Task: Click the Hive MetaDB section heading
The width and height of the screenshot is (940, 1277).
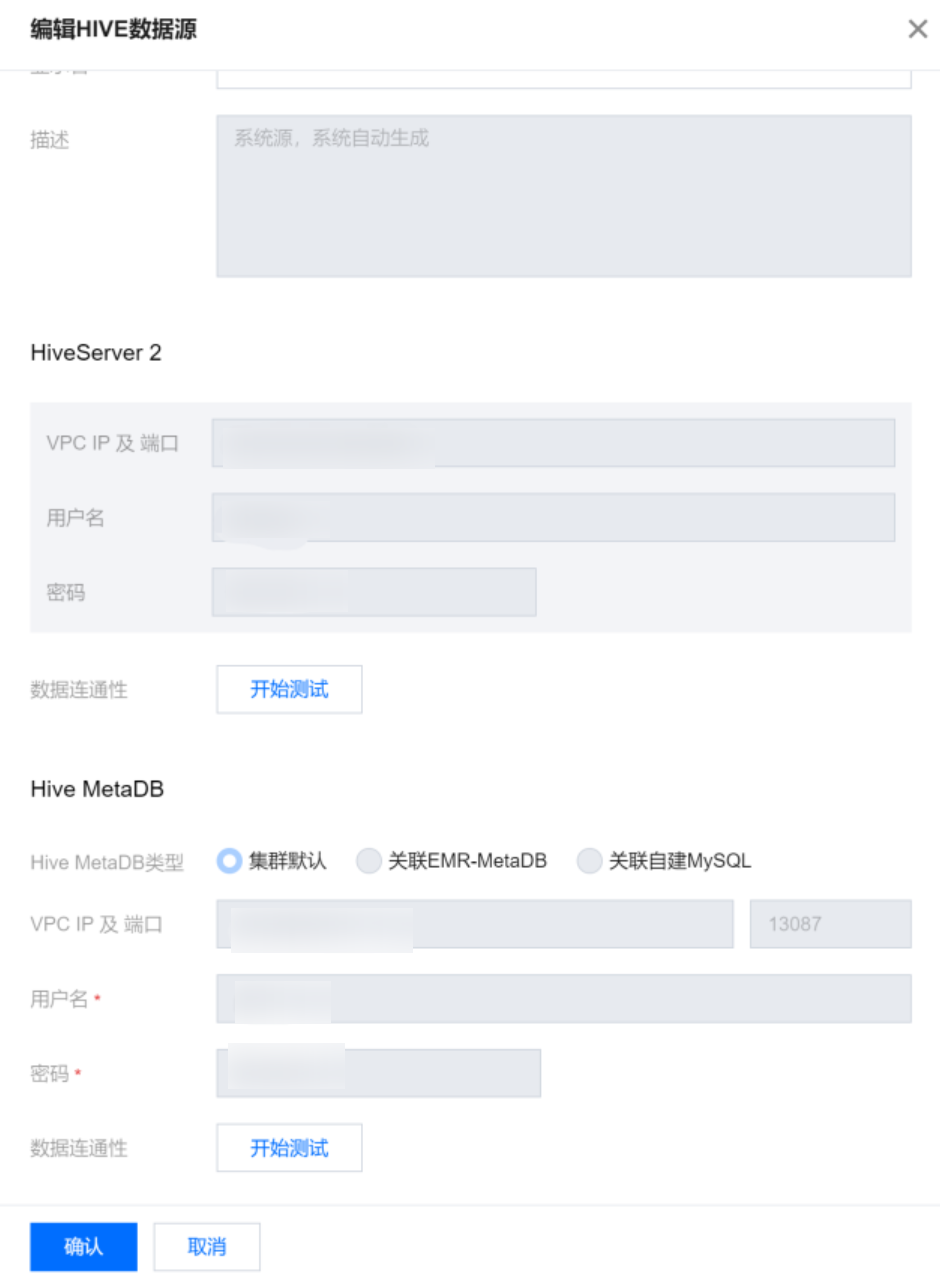Action: point(97,789)
